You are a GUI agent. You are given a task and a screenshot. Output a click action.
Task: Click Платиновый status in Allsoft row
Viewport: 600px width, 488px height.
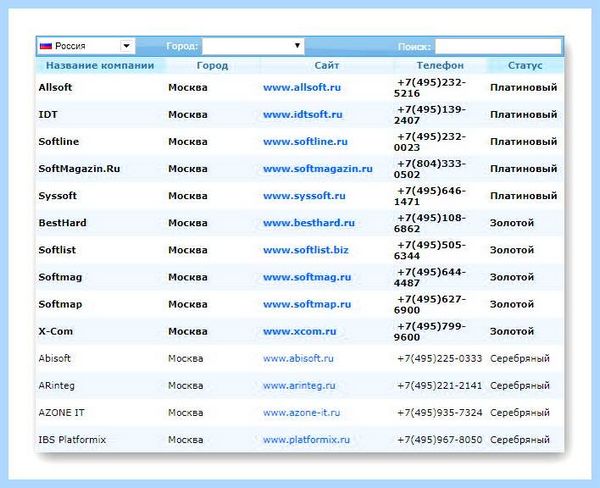coord(523,87)
